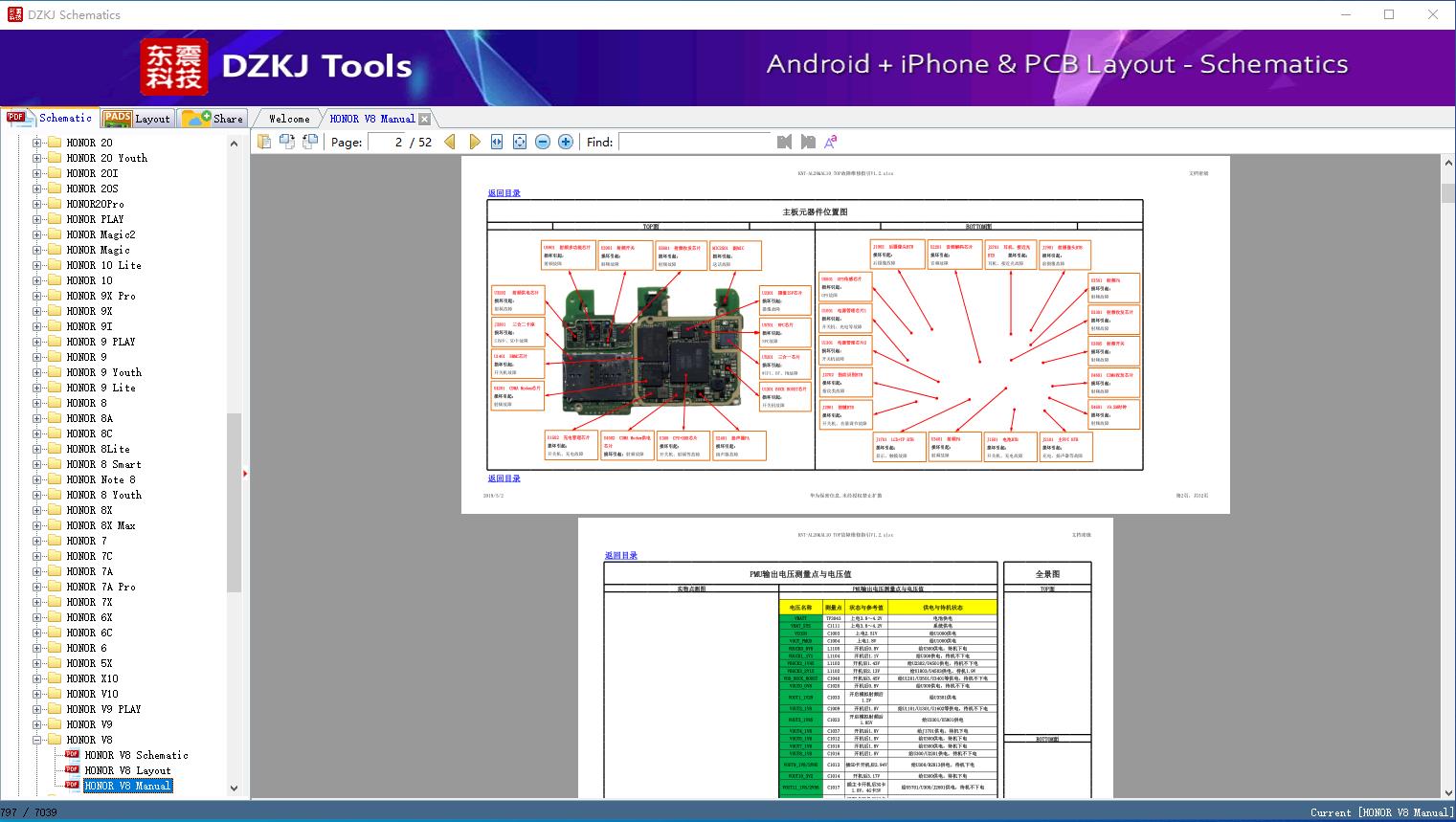The image size is (1456, 822).
Task: Select the HONOR 9 Lite tree item
Action: pyautogui.click(x=101, y=388)
